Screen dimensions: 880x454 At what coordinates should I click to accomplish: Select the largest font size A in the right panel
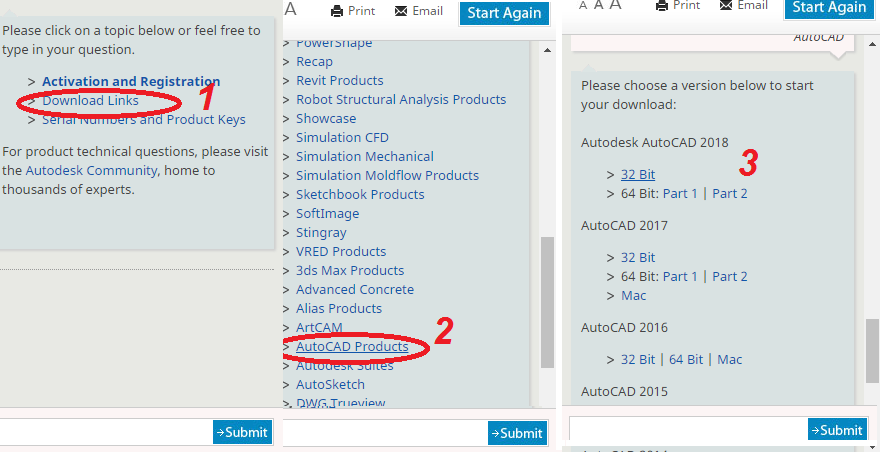[616, 4]
